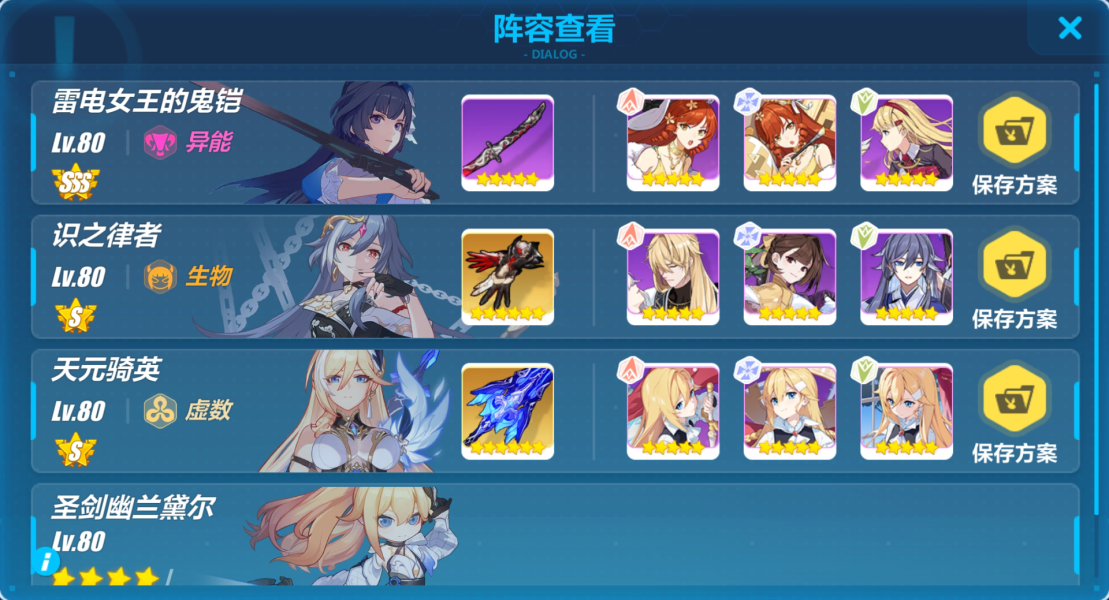Select the red gauntlet weapon icon
This screenshot has width=1109, height=600.
507,277
